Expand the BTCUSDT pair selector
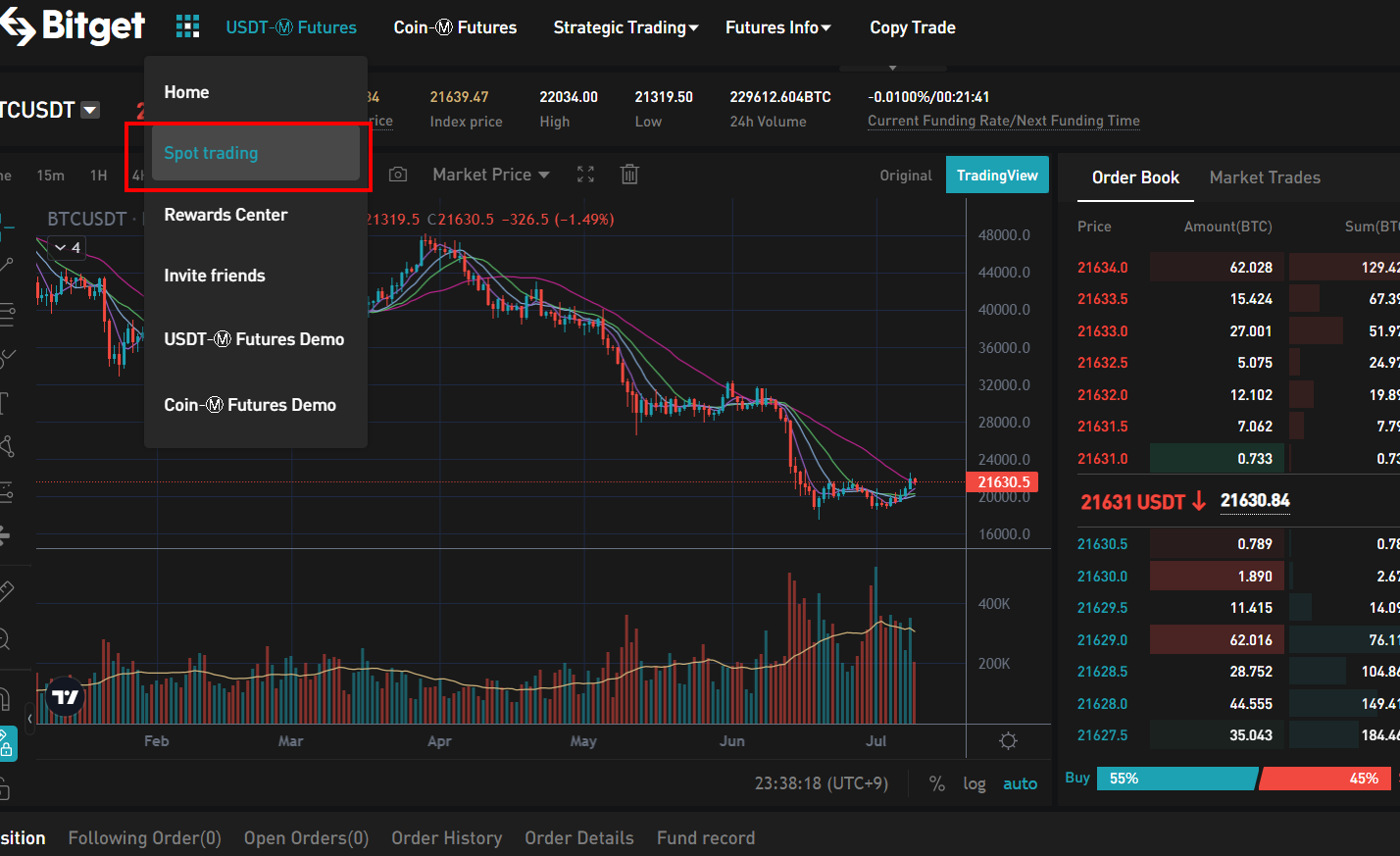The width and height of the screenshot is (1400, 856). (90, 110)
